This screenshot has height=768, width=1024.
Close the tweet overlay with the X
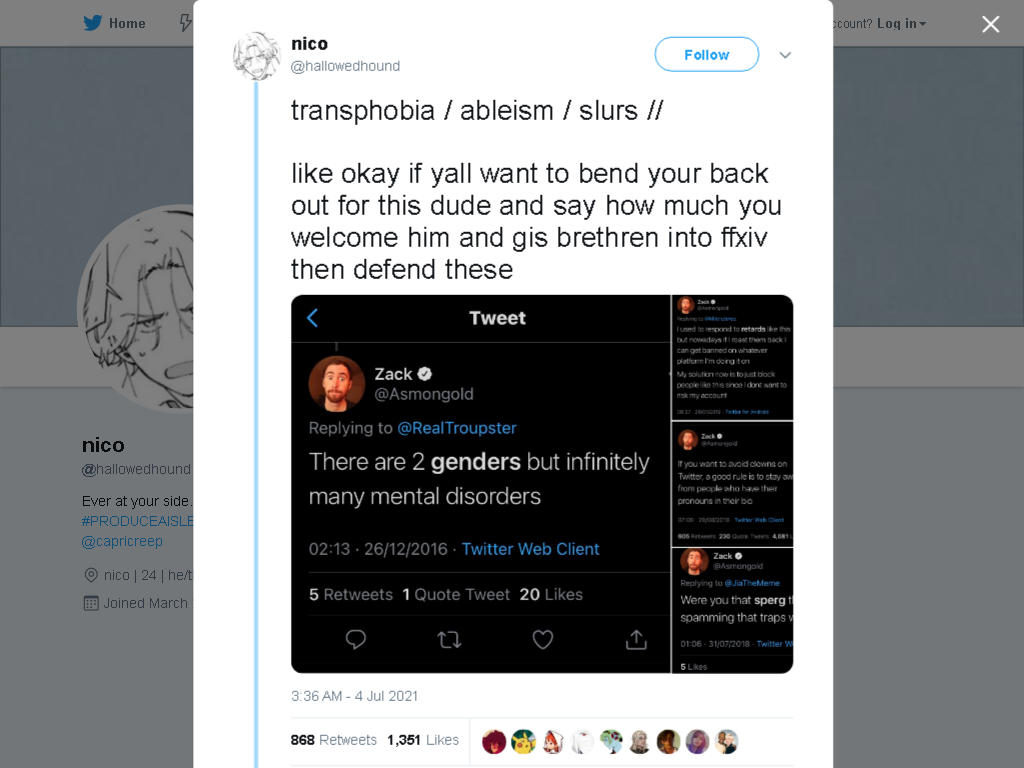coord(990,24)
